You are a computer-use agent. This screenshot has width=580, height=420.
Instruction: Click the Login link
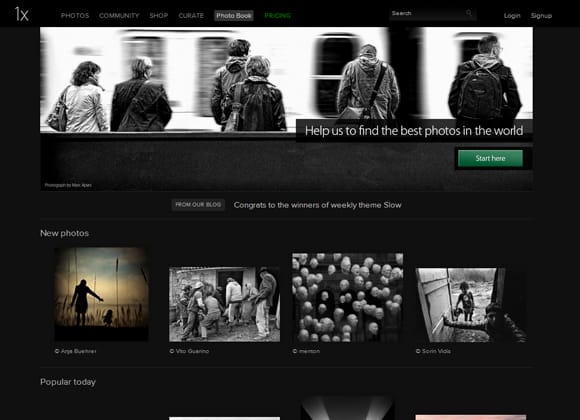click(x=512, y=16)
